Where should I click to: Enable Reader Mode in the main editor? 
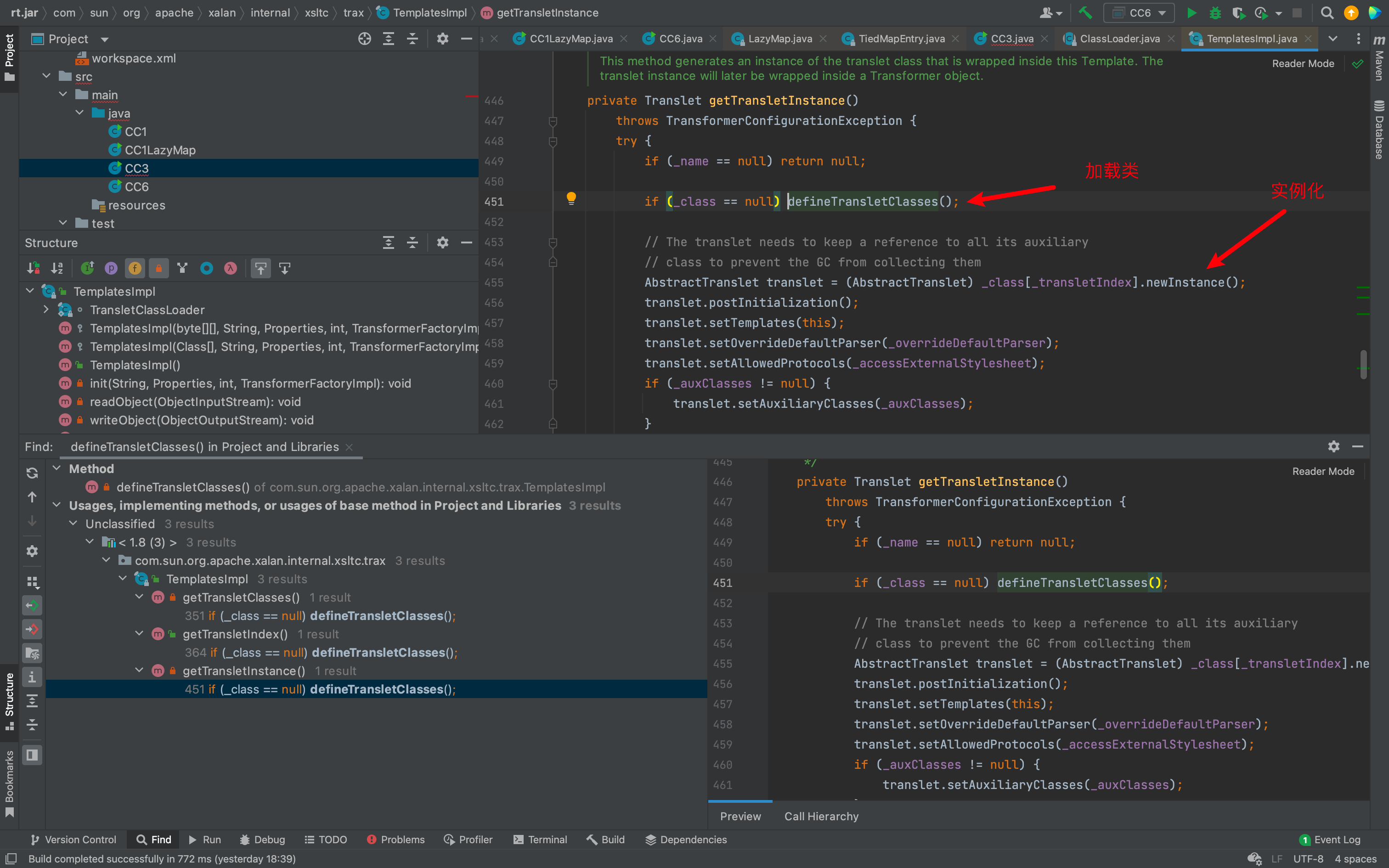(1303, 64)
